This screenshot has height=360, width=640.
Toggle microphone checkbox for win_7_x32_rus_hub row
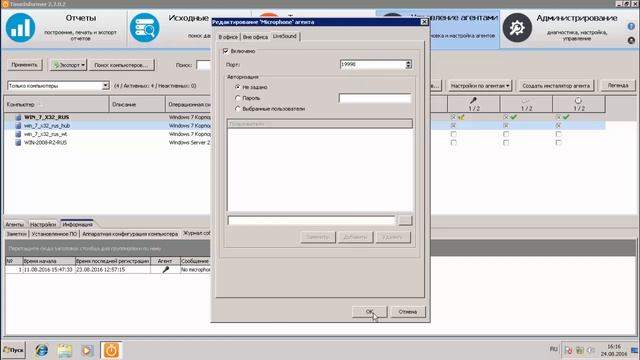click(x=453, y=126)
